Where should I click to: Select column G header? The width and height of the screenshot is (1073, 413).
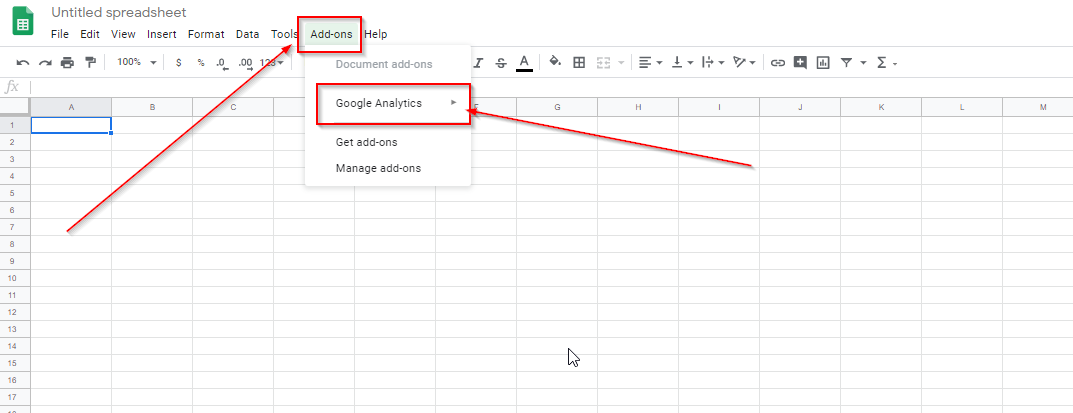click(x=557, y=107)
